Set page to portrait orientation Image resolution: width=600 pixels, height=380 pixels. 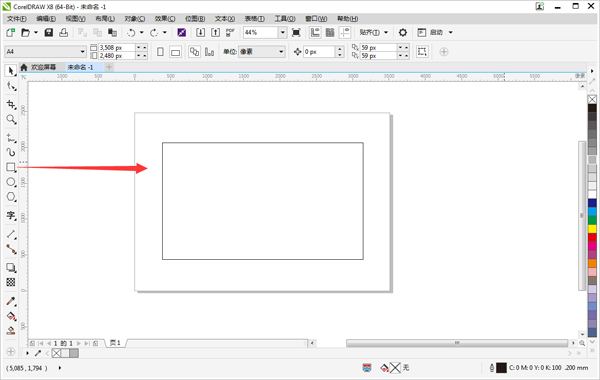pyautogui.click(x=161, y=52)
